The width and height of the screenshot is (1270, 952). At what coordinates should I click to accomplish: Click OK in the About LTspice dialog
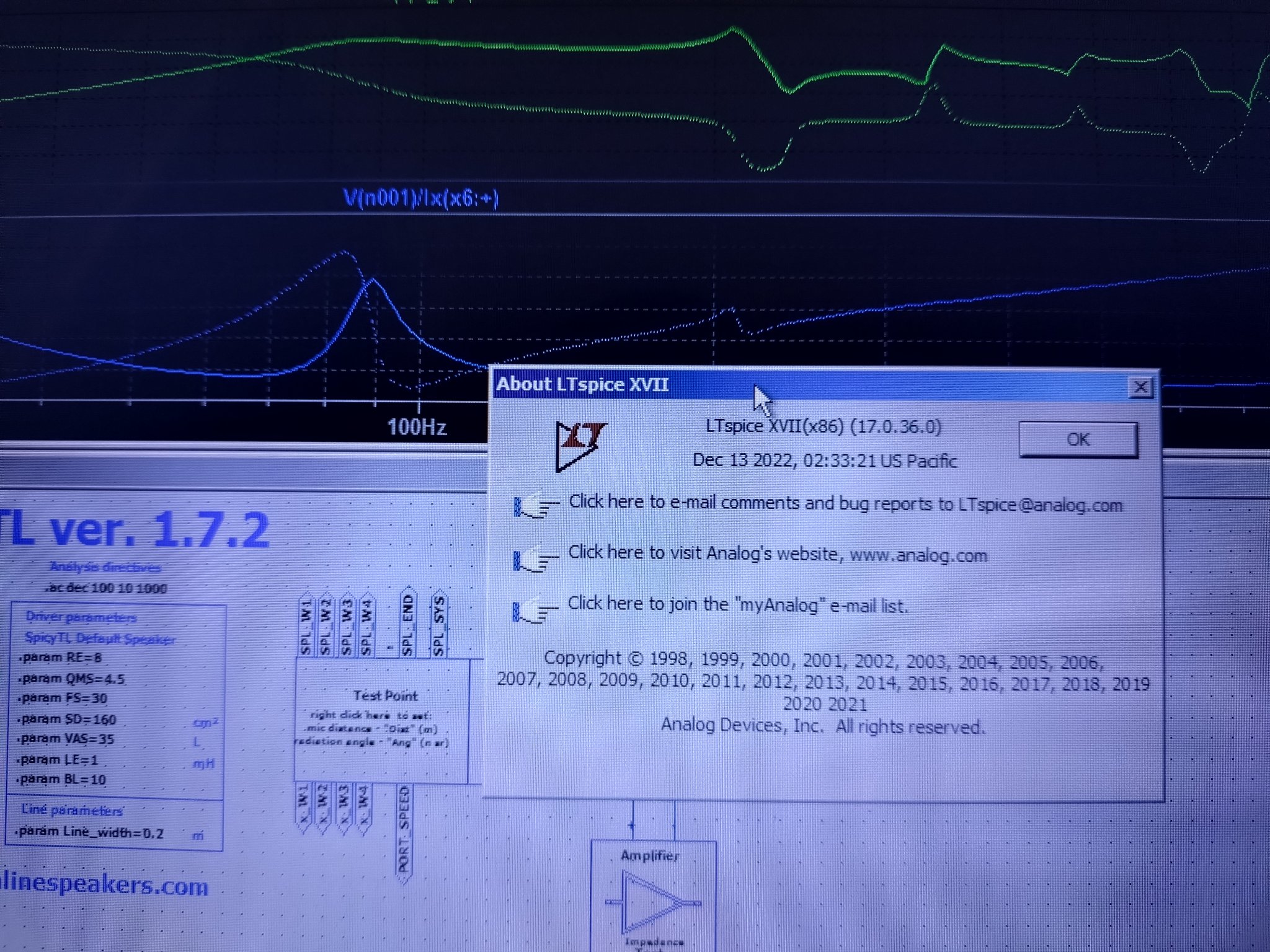(1078, 439)
